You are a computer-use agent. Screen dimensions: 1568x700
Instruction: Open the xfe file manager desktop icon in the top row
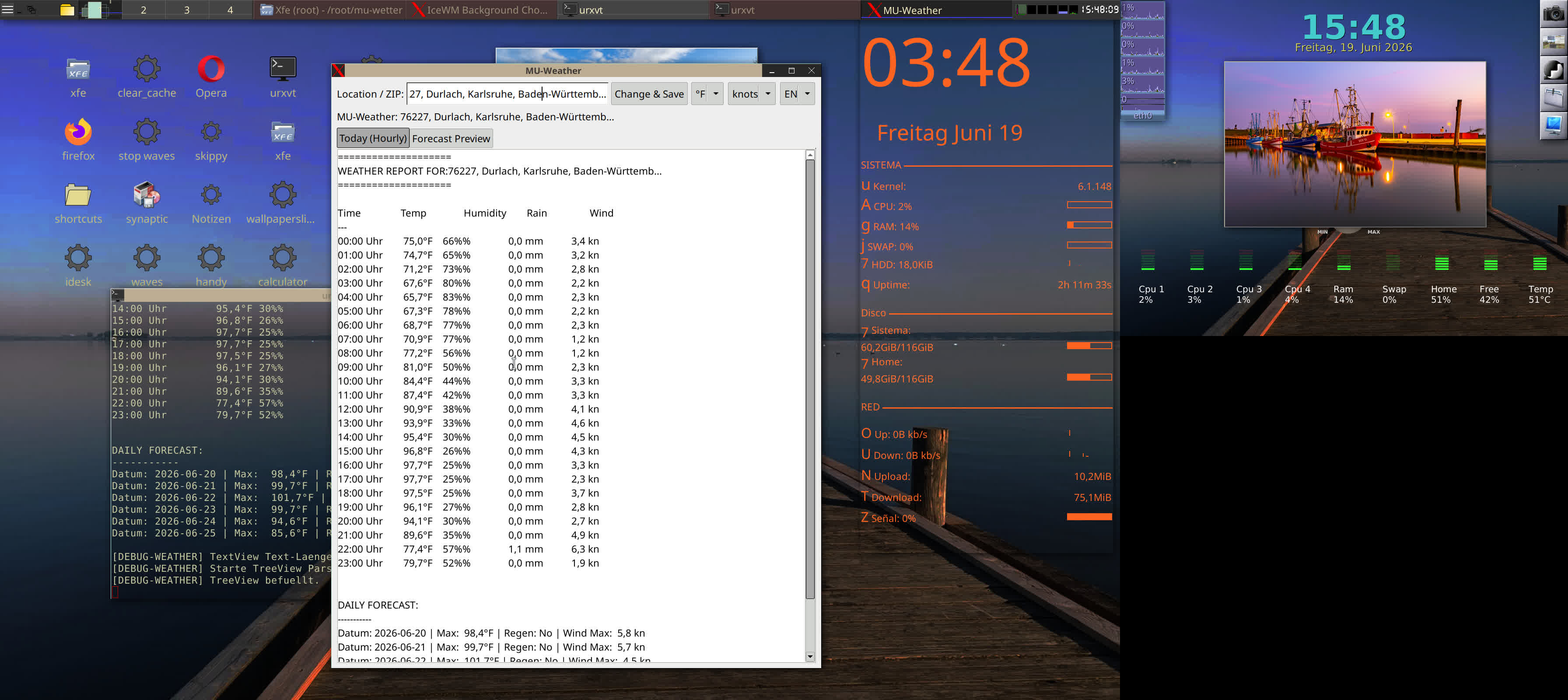[78, 70]
